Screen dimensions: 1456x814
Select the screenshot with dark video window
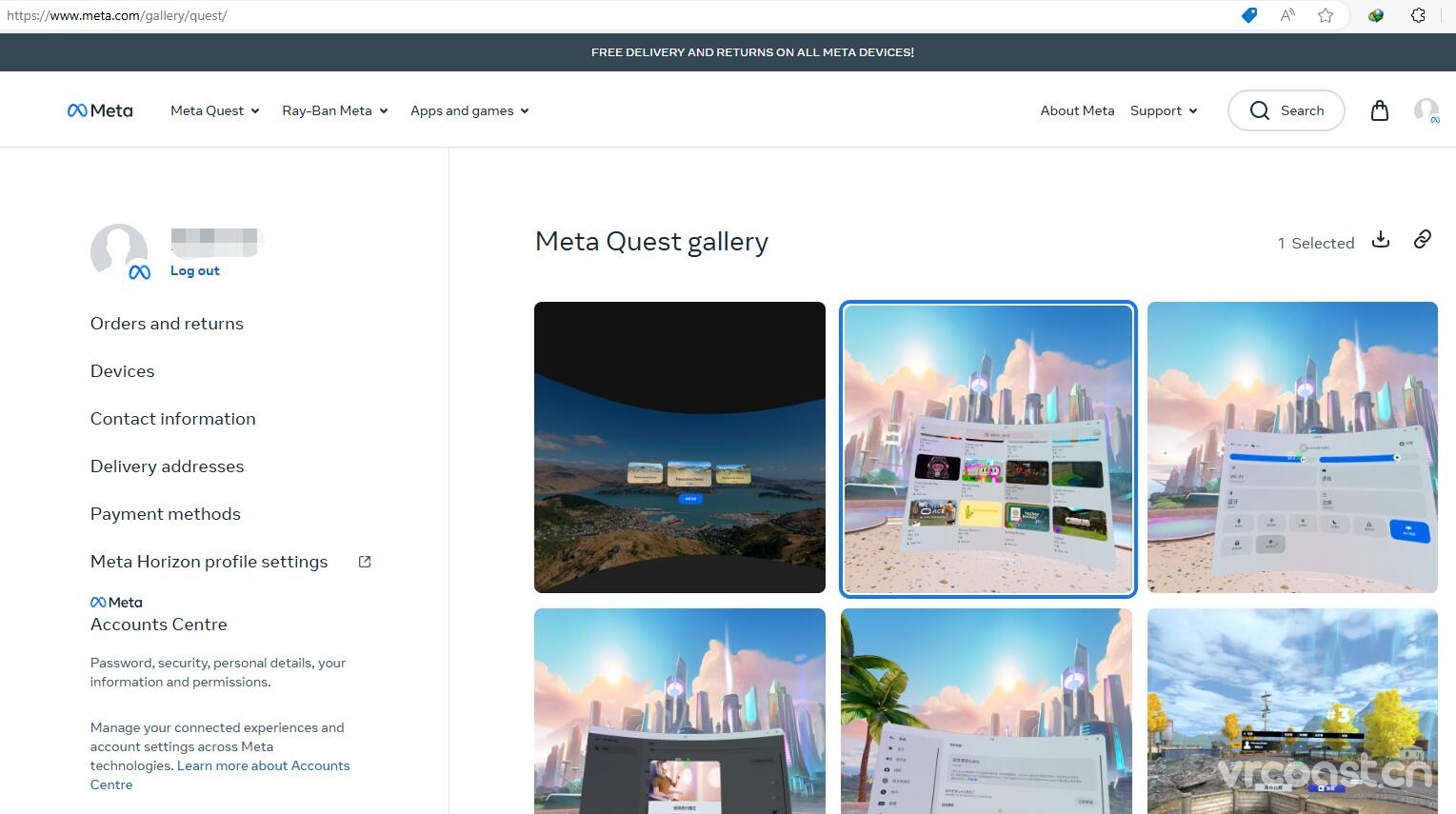coord(680,711)
